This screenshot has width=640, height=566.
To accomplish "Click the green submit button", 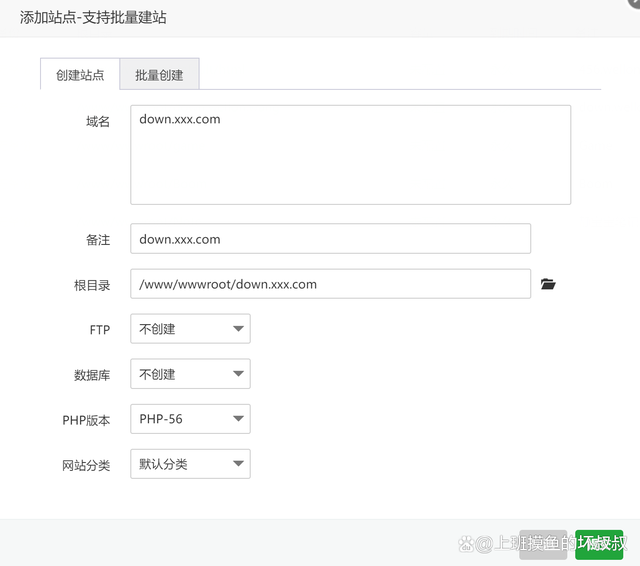I will (599, 544).
